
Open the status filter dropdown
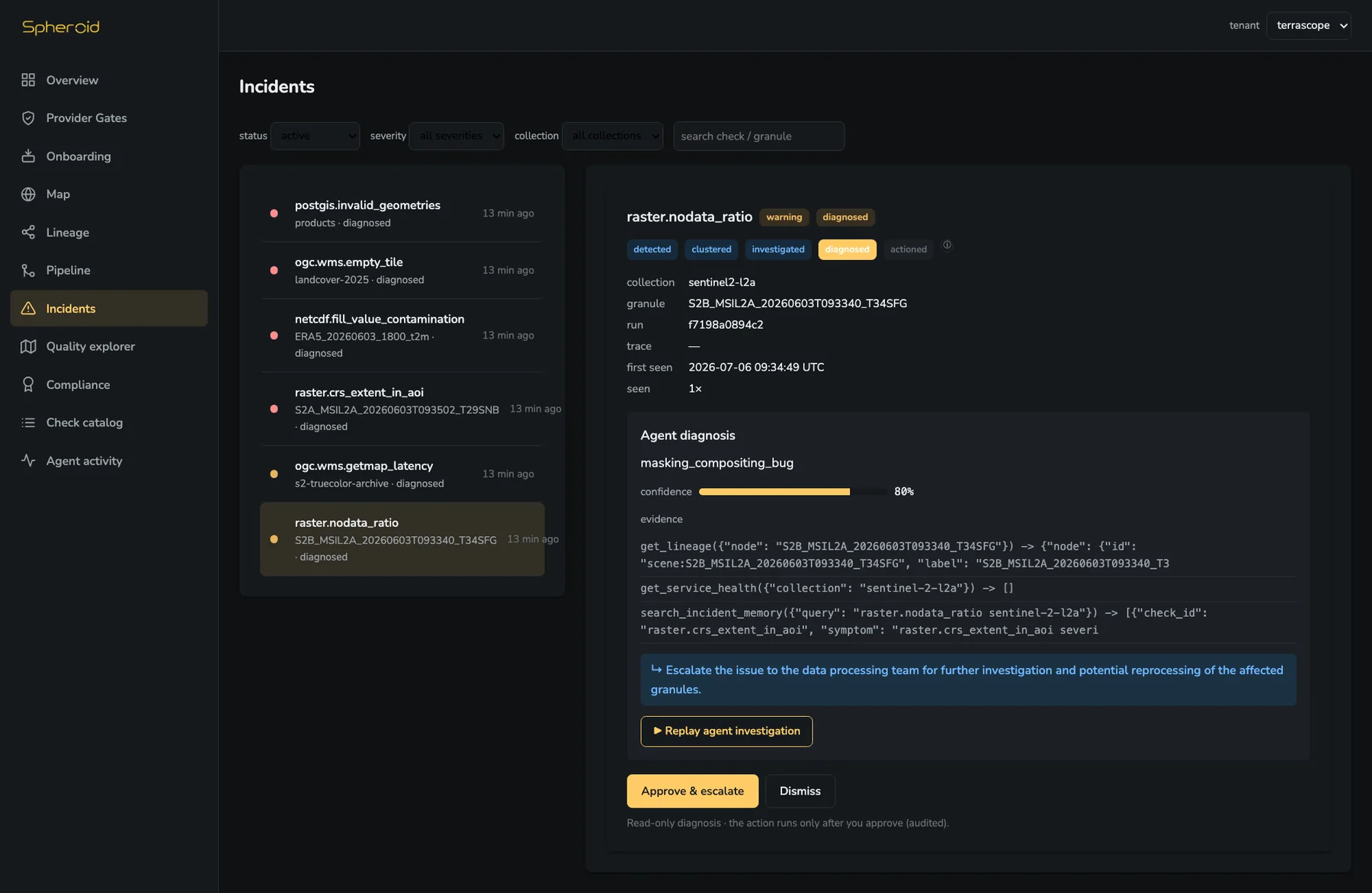coord(315,136)
